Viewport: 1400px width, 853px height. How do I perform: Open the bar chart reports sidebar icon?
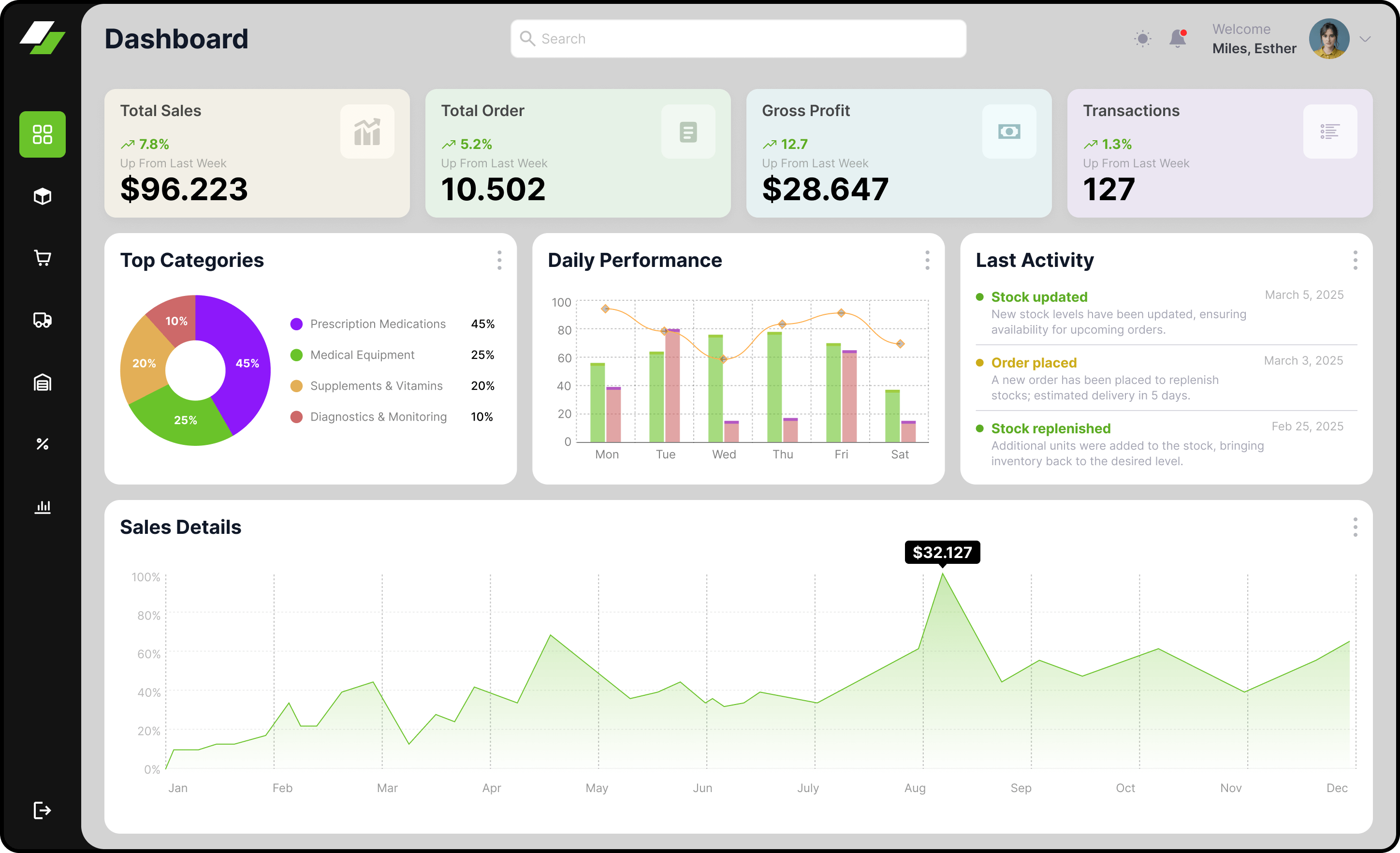(43, 506)
